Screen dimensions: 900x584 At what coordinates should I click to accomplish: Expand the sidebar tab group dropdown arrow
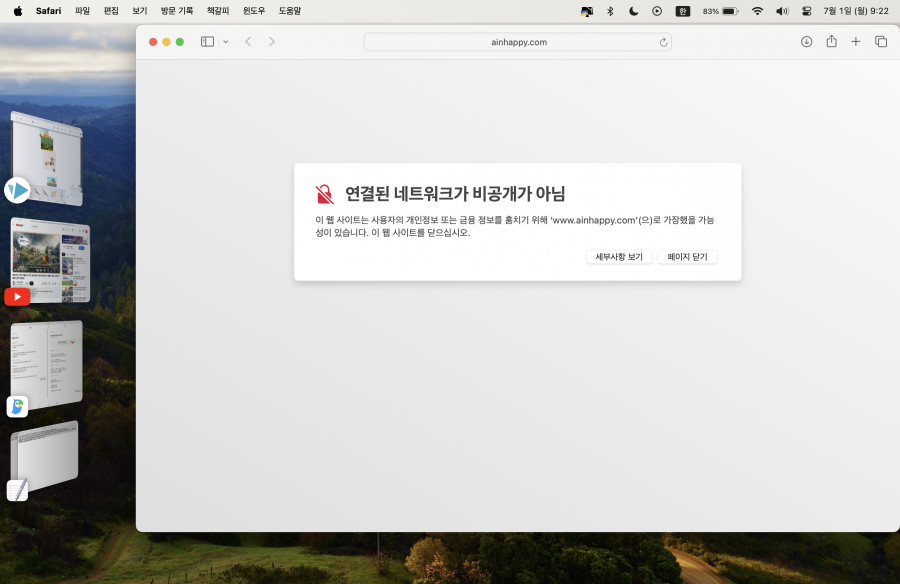[225, 42]
